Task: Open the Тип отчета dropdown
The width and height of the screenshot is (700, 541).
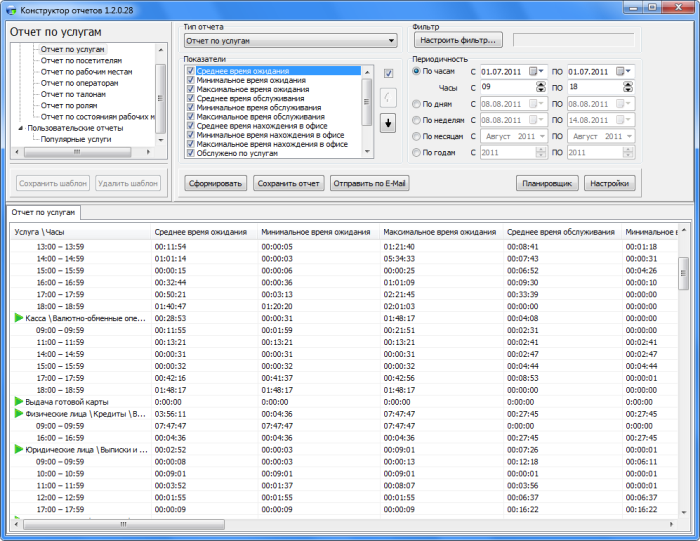Action: [291, 41]
